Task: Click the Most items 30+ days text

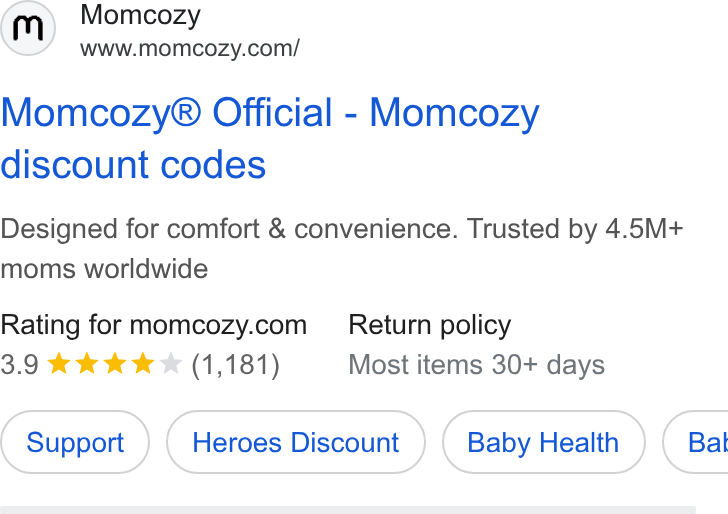Action: click(x=476, y=364)
